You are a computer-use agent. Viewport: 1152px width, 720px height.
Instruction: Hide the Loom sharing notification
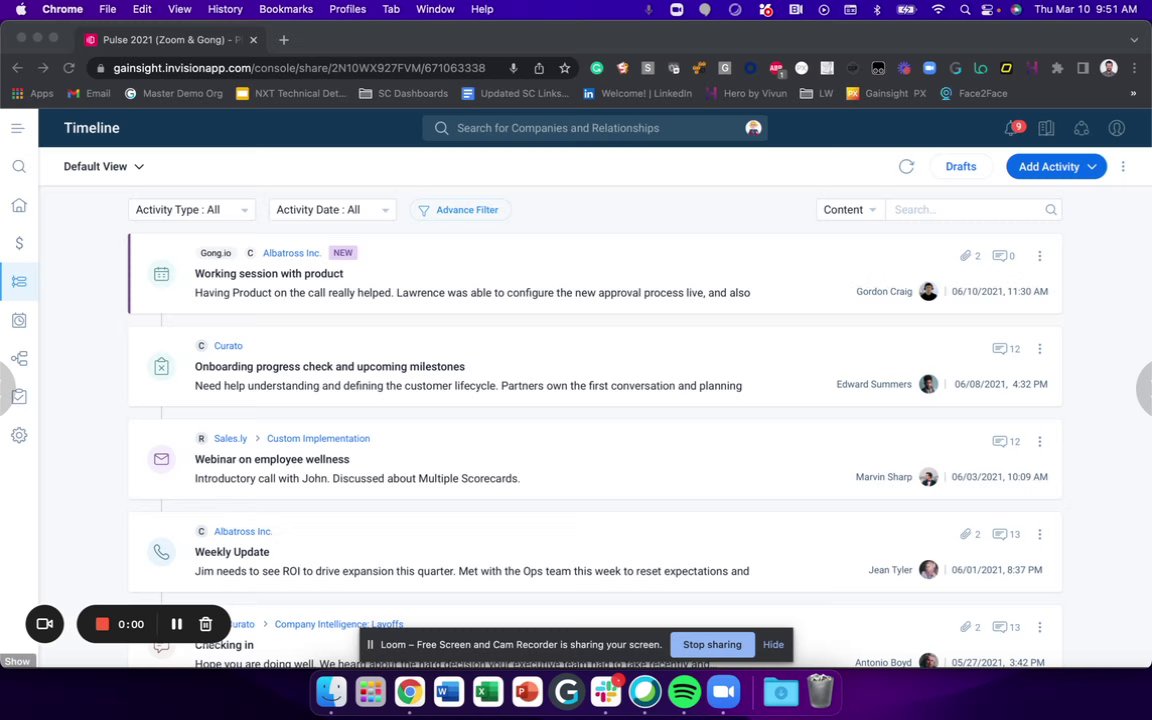(x=773, y=644)
